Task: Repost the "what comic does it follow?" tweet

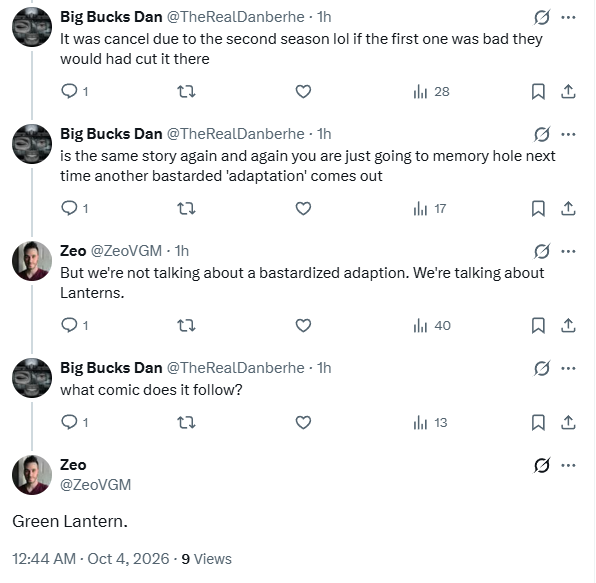Action: (x=187, y=423)
